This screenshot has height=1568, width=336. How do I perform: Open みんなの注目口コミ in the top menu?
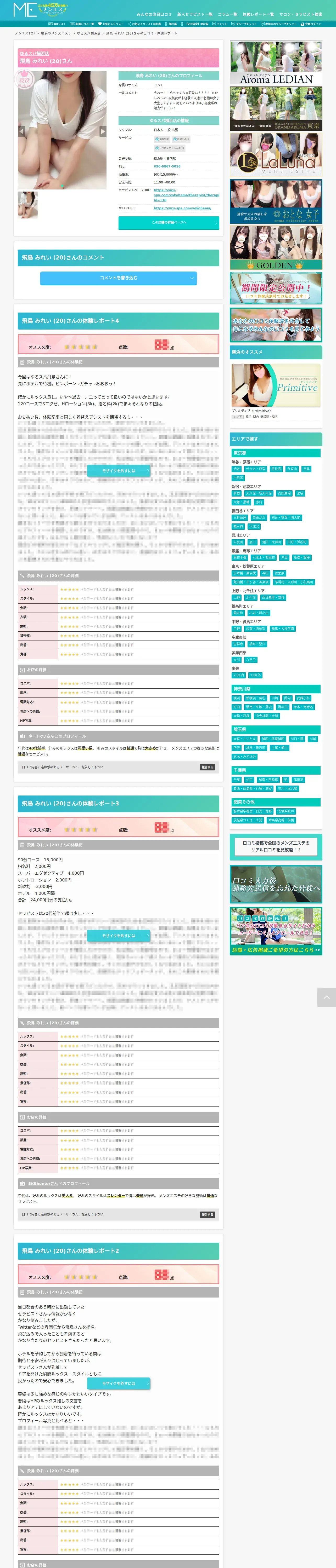pyautogui.click(x=154, y=14)
